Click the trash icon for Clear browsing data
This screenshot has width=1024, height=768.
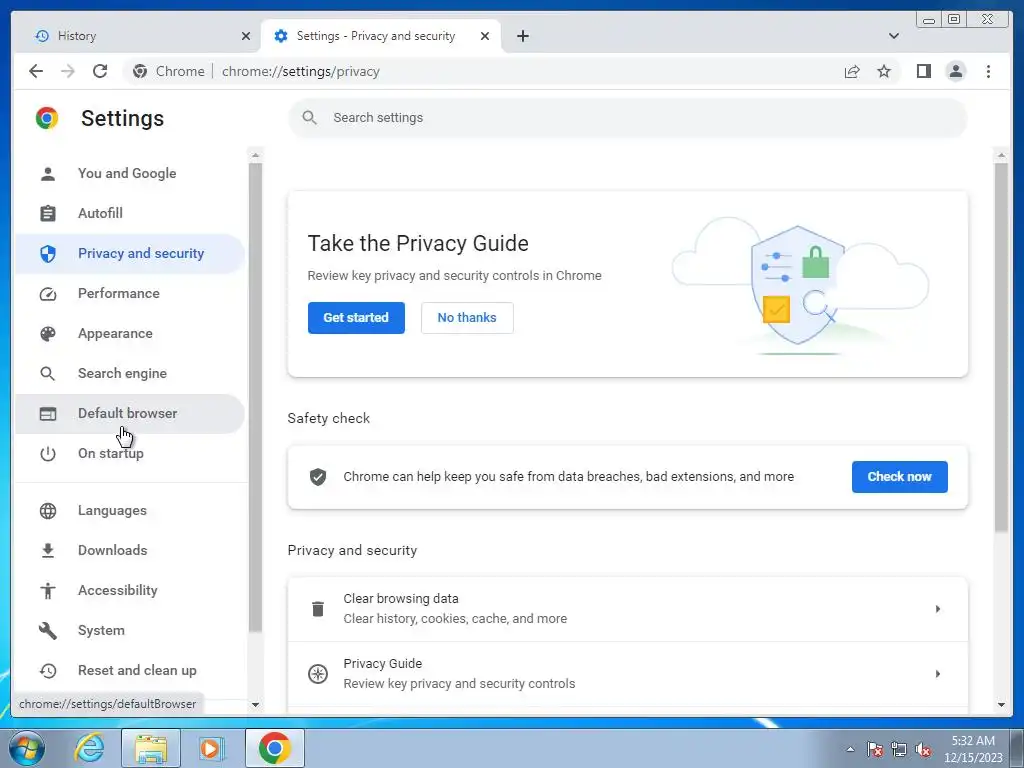point(318,609)
